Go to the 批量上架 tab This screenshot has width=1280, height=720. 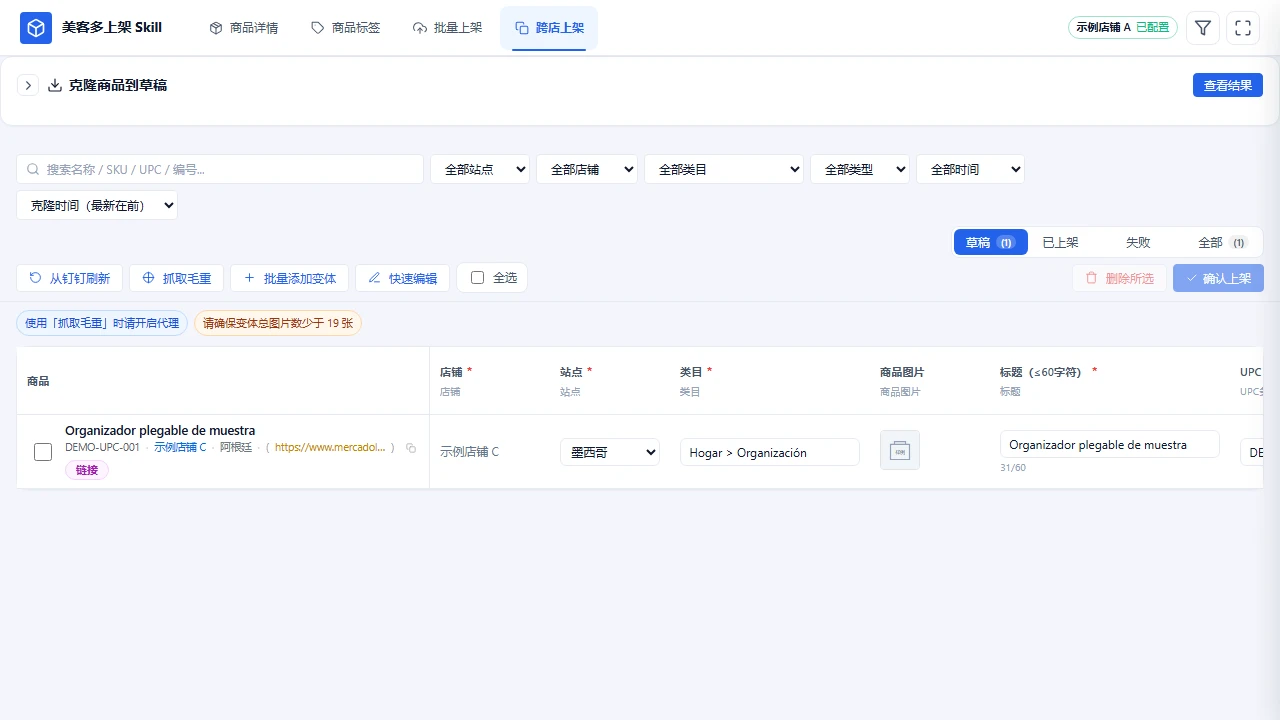click(x=448, y=28)
